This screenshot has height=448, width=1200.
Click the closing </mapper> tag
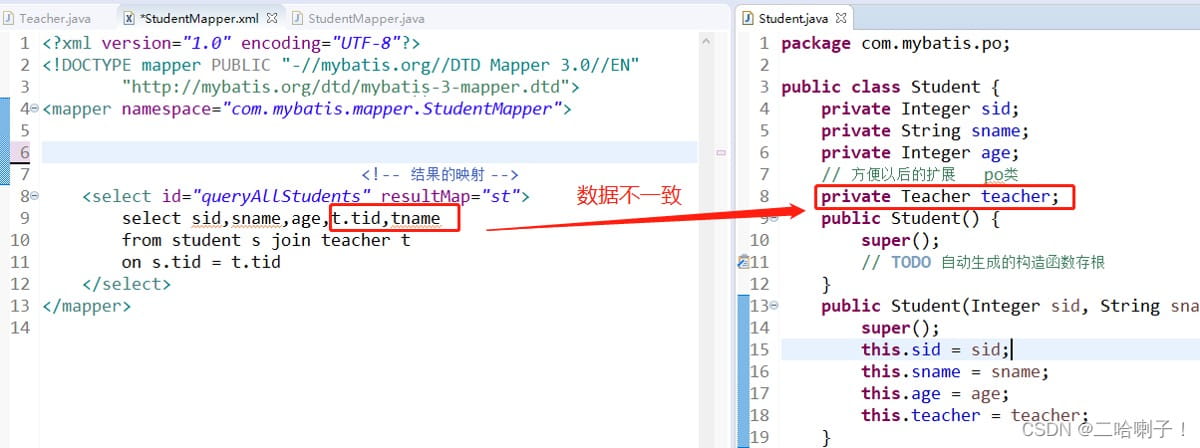(87, 307)
